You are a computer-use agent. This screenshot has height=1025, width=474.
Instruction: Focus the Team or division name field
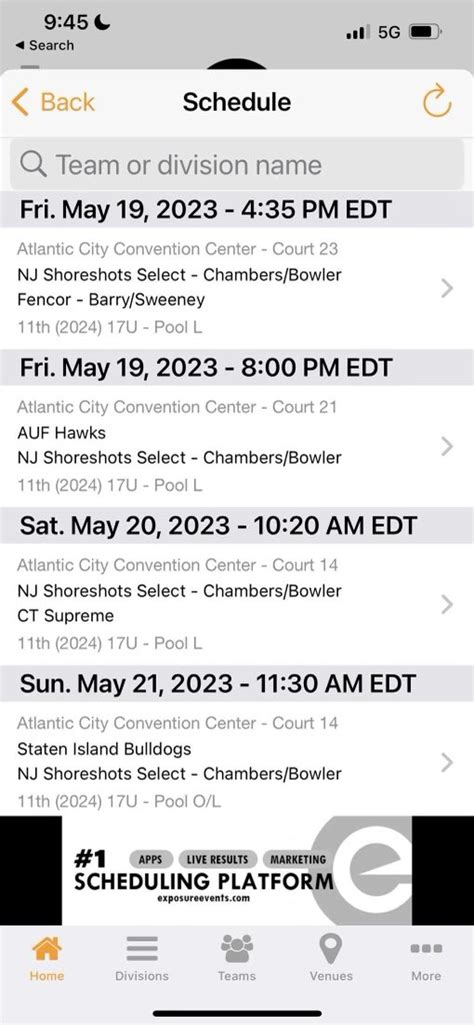[237, 165]
